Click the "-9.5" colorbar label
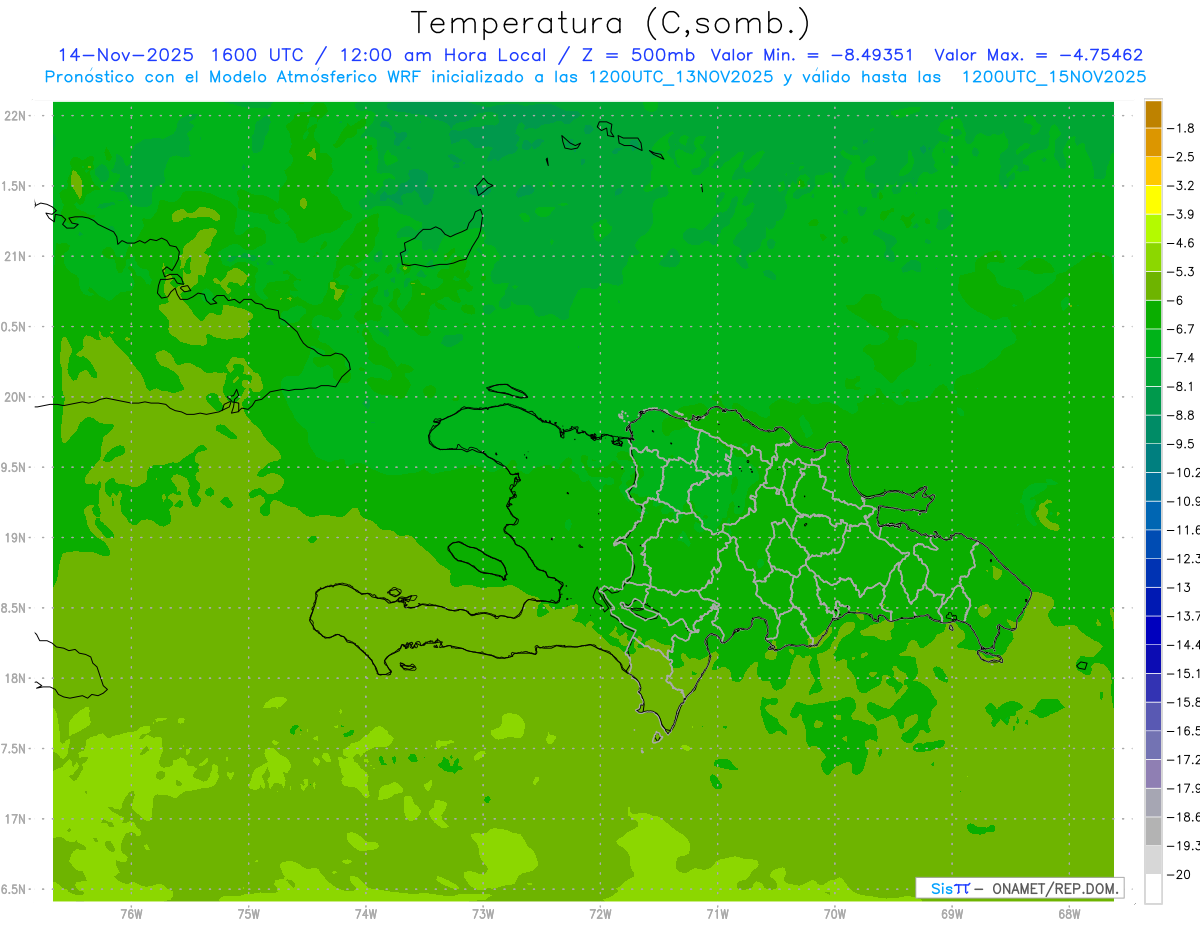This screenshot has height=927, width=1200. (x=1182, y=444)
